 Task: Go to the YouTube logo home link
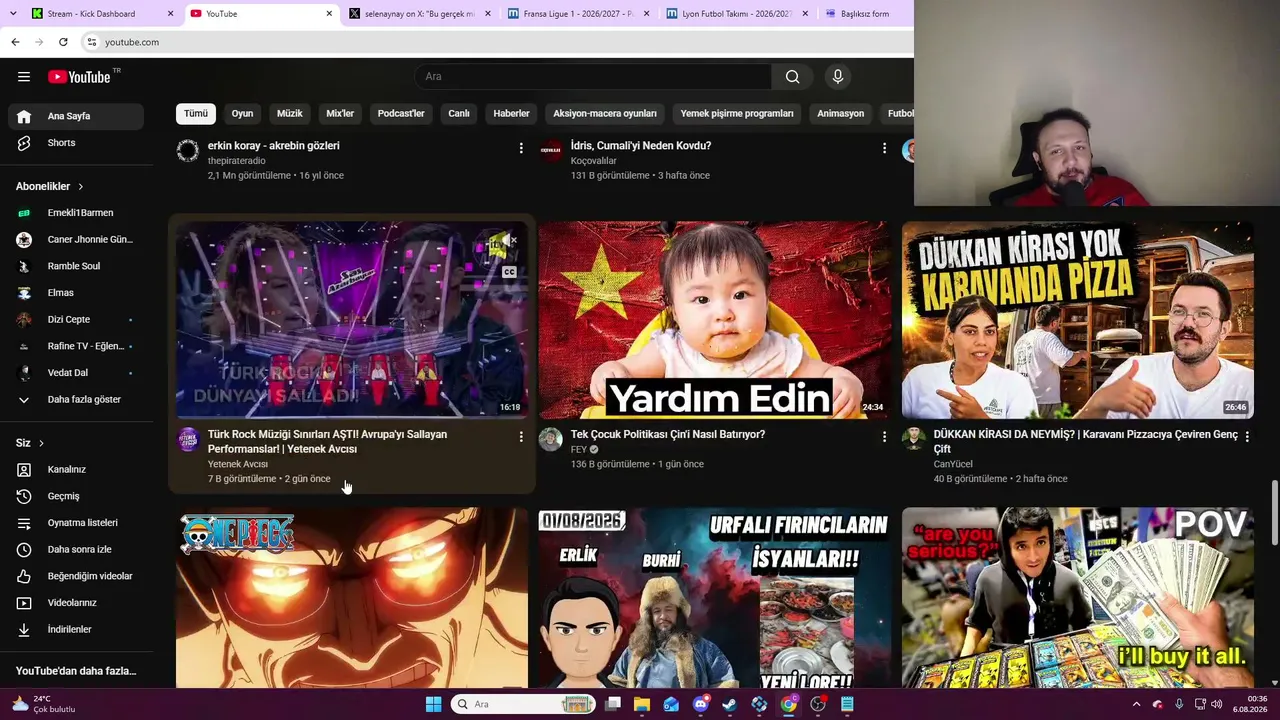pos(79,77)
